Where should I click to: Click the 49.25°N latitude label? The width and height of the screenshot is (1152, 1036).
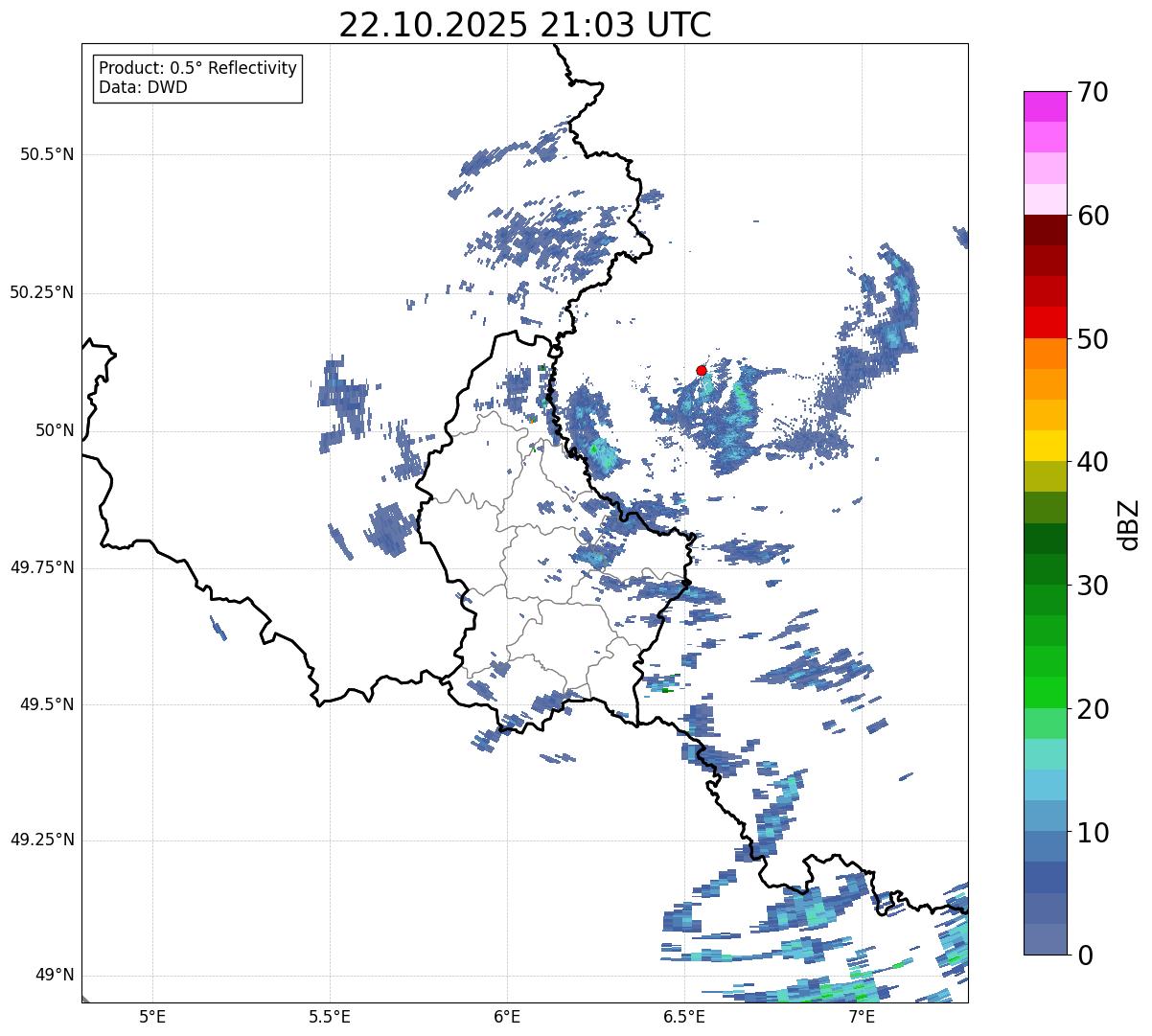[x=41, y=840]
